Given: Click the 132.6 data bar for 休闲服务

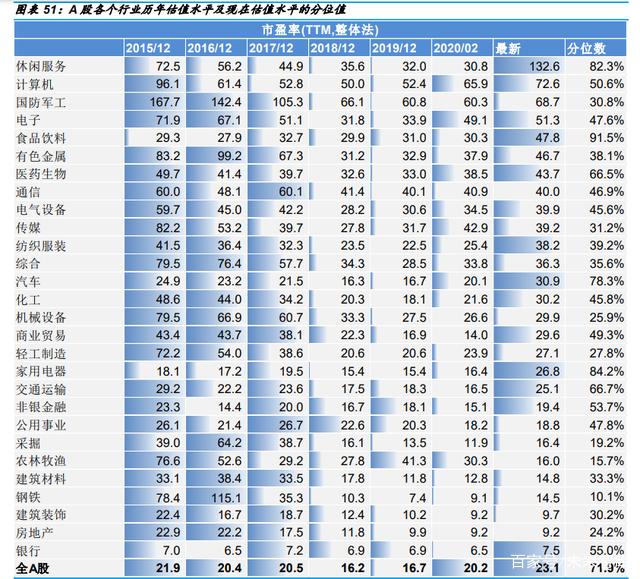Looking at the screenshot, I should pyautogui.click(x=528, y=65).
